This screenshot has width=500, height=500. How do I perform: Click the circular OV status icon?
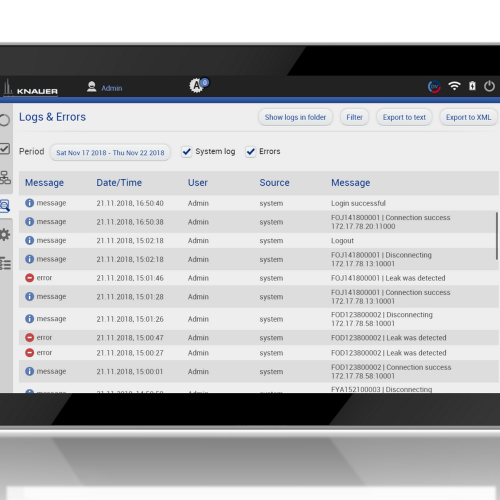coord(434,87)
